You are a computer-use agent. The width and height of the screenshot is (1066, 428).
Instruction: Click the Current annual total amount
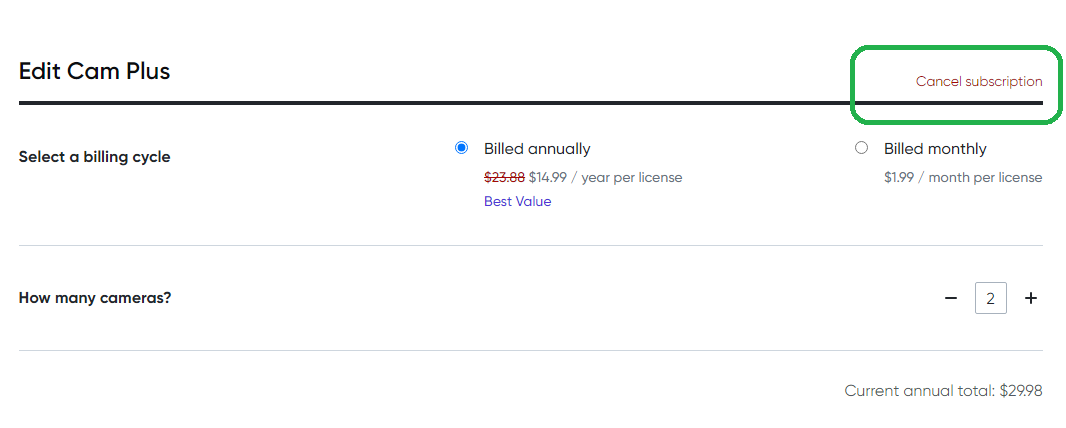(1020, 391)
